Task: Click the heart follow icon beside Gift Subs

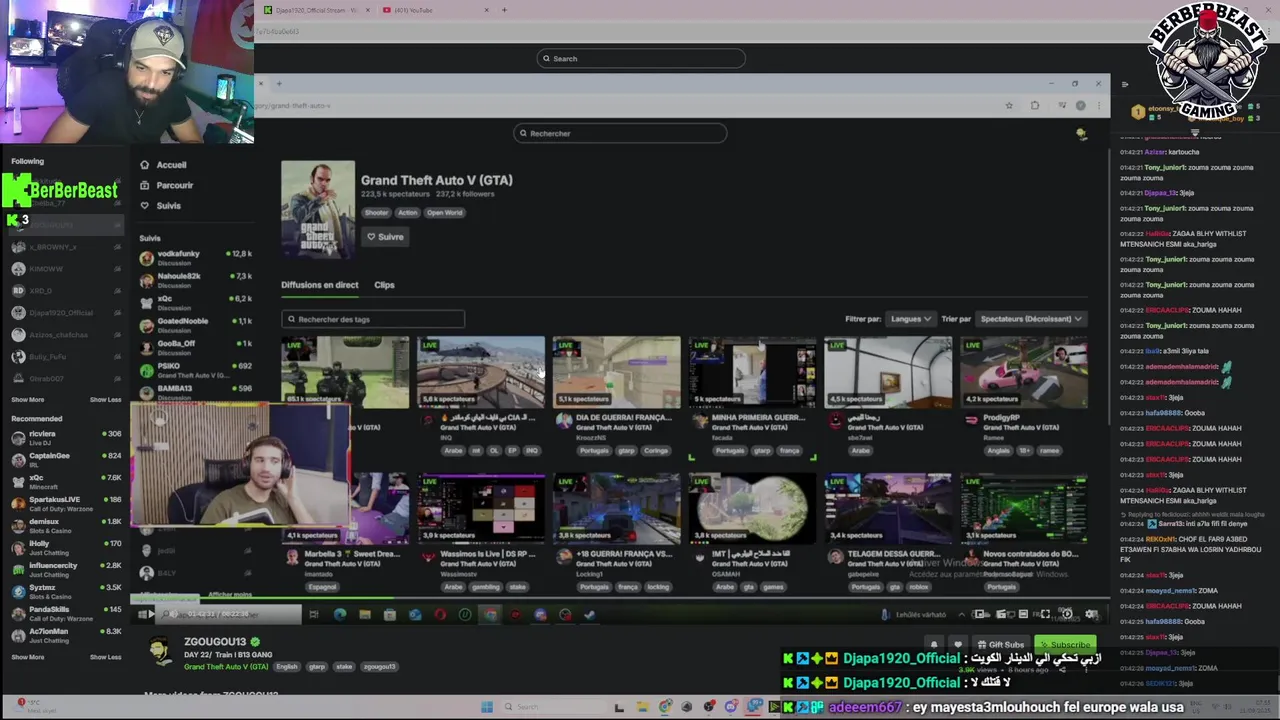Action: pyautogui.click(x=958, y=645)
